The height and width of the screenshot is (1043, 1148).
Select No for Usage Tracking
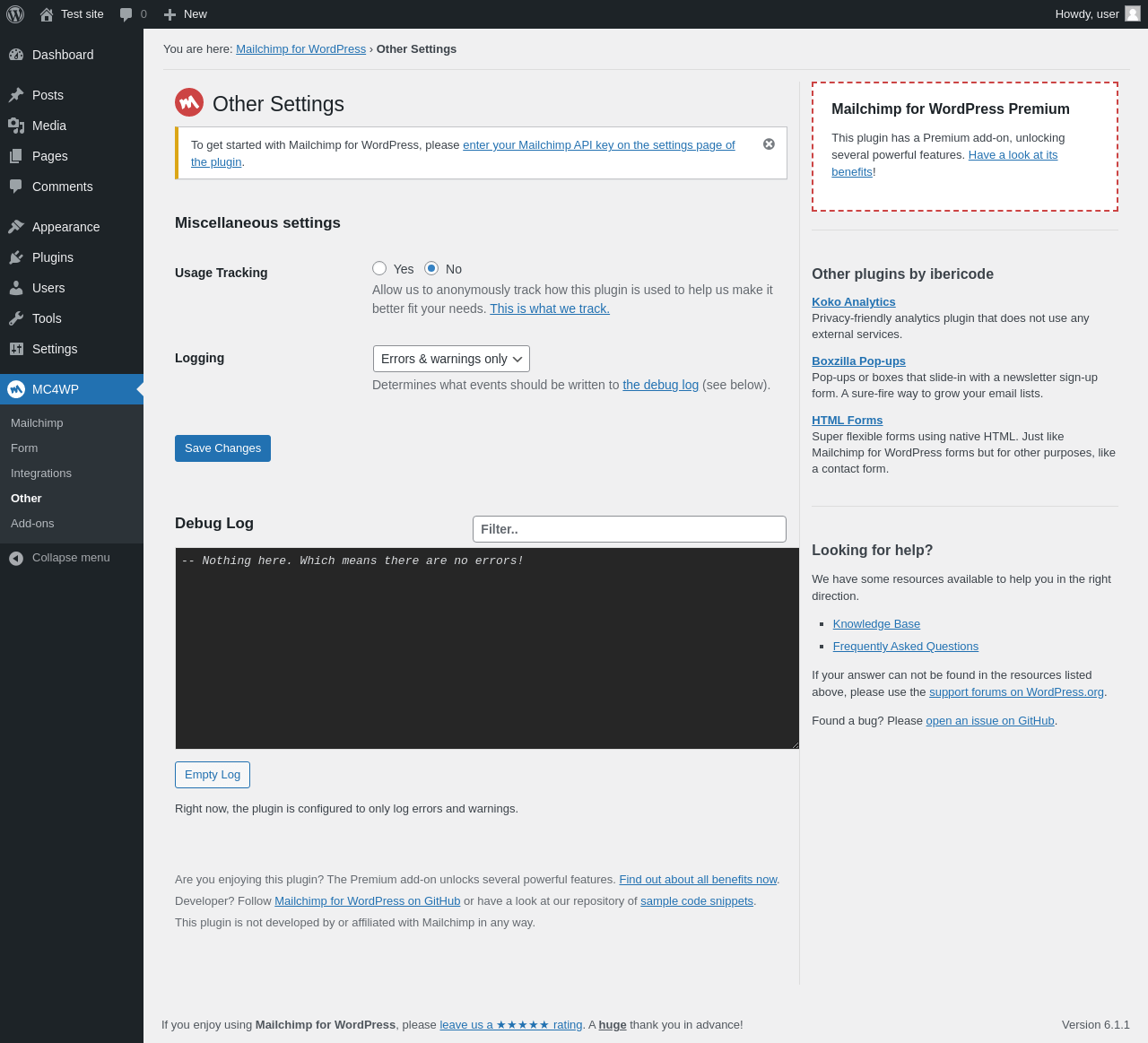pyautogui.click(x=431, y=268)
